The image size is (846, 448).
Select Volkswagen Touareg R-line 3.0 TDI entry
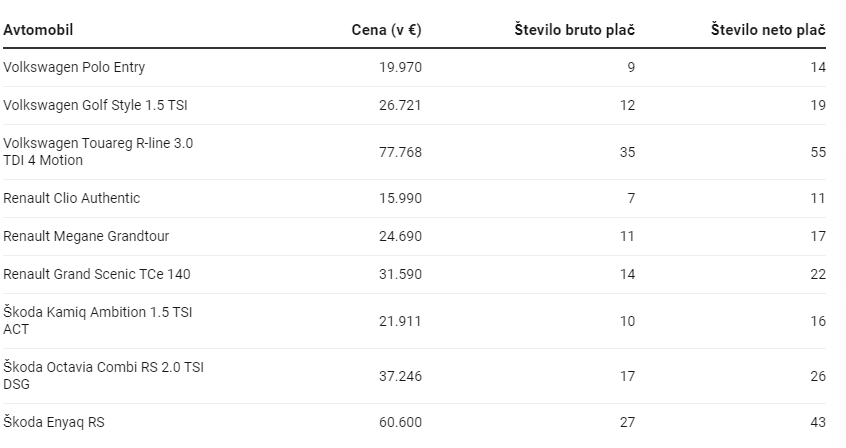tap(98, 152)
